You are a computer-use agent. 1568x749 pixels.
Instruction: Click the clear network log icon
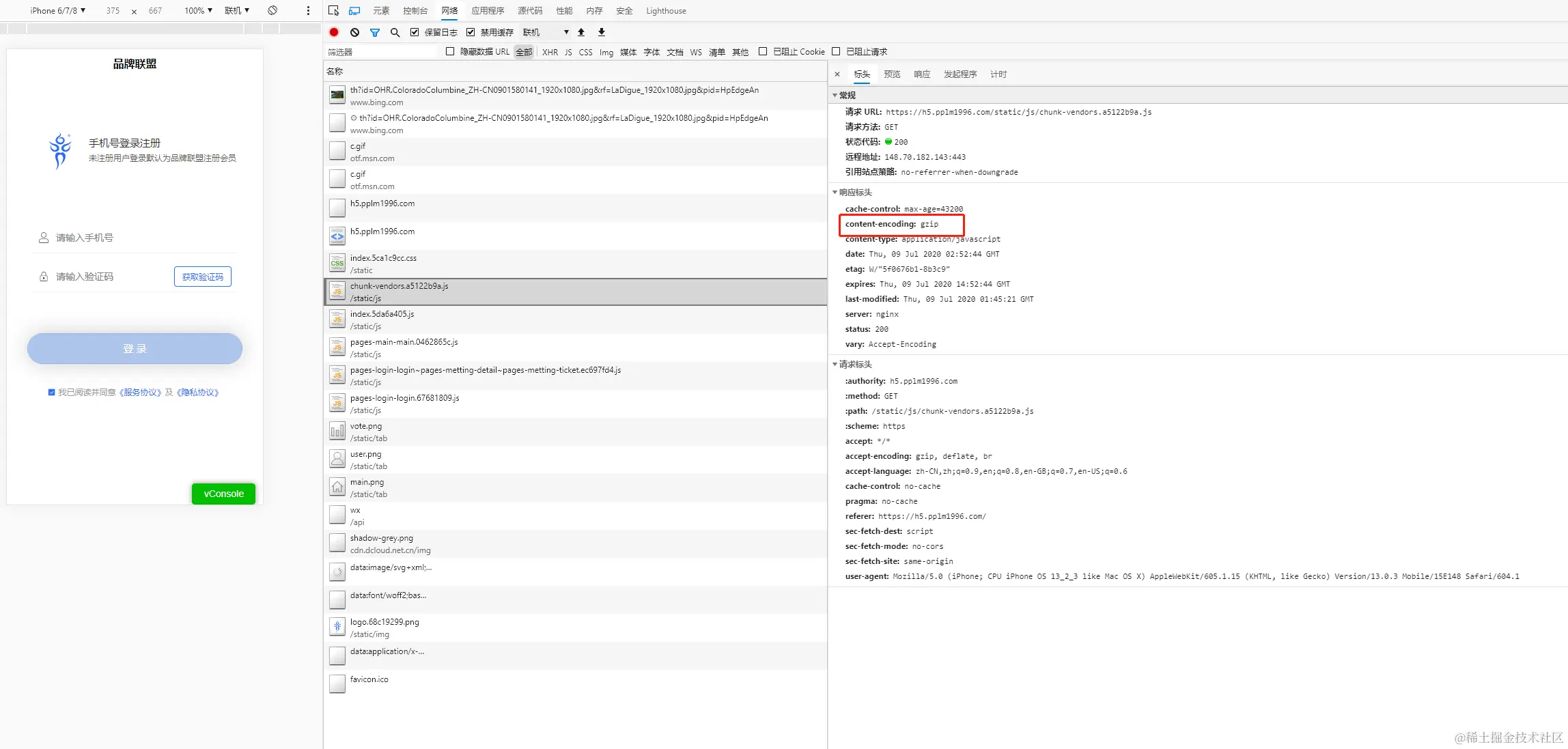point(354,32)
